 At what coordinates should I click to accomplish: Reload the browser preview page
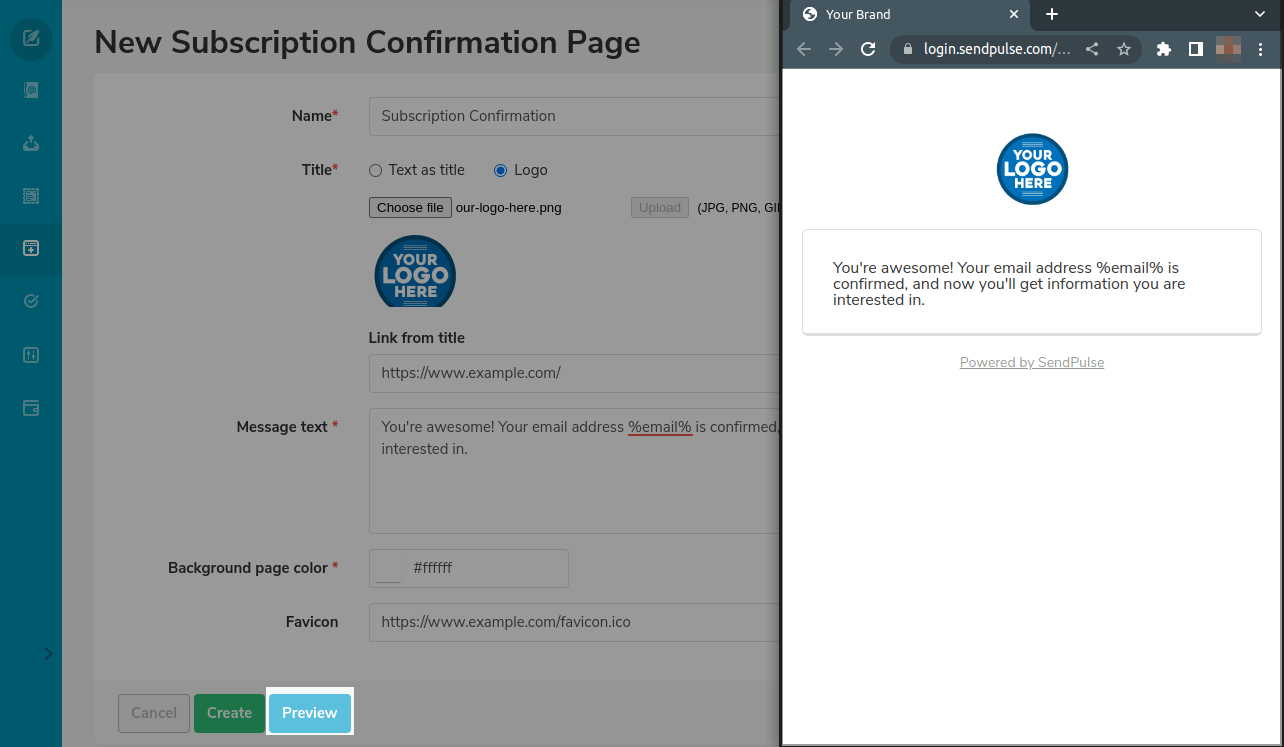pos(868,49)
